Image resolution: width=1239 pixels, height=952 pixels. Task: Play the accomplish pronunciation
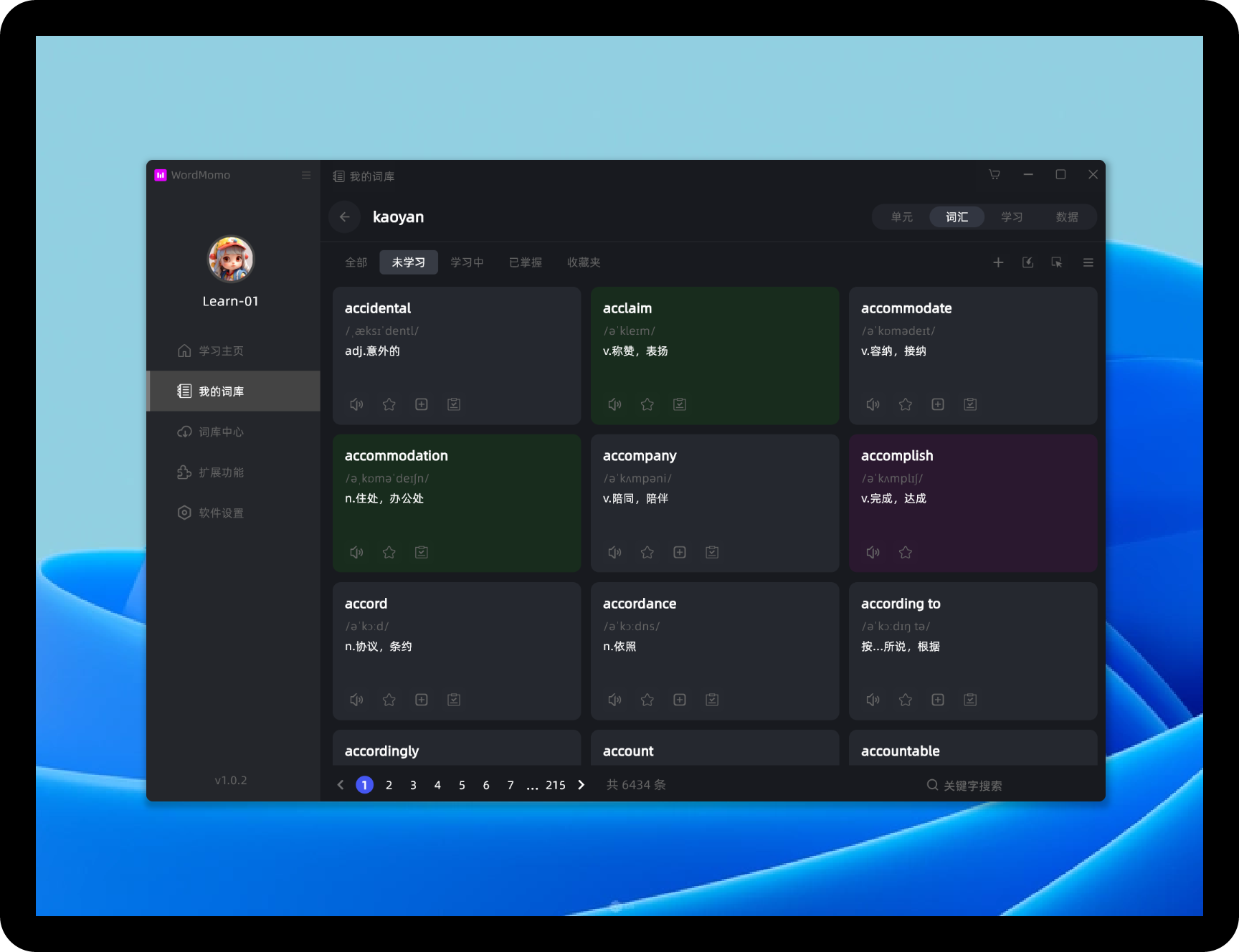[873, 552]
